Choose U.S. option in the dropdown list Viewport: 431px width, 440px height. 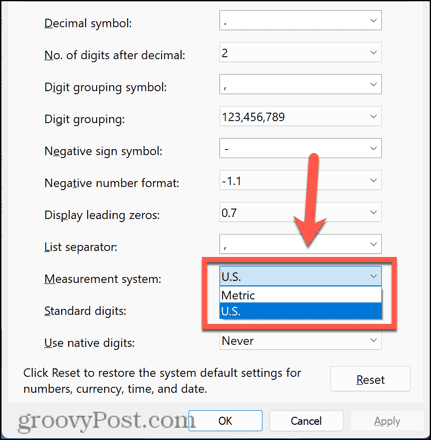(x=300, y=311)
